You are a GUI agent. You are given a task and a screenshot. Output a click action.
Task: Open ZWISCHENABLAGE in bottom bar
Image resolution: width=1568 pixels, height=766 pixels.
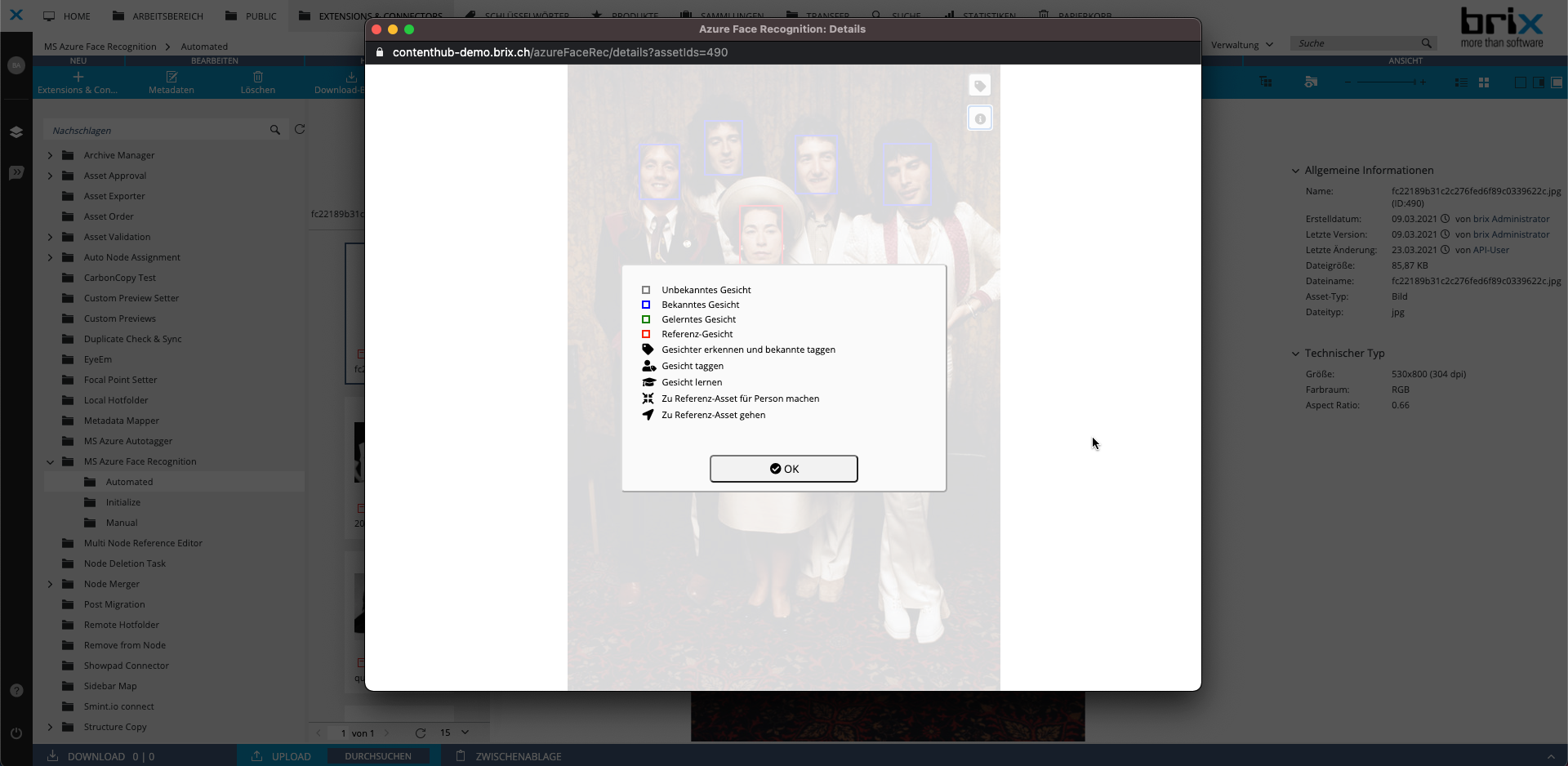click(509, 756)
